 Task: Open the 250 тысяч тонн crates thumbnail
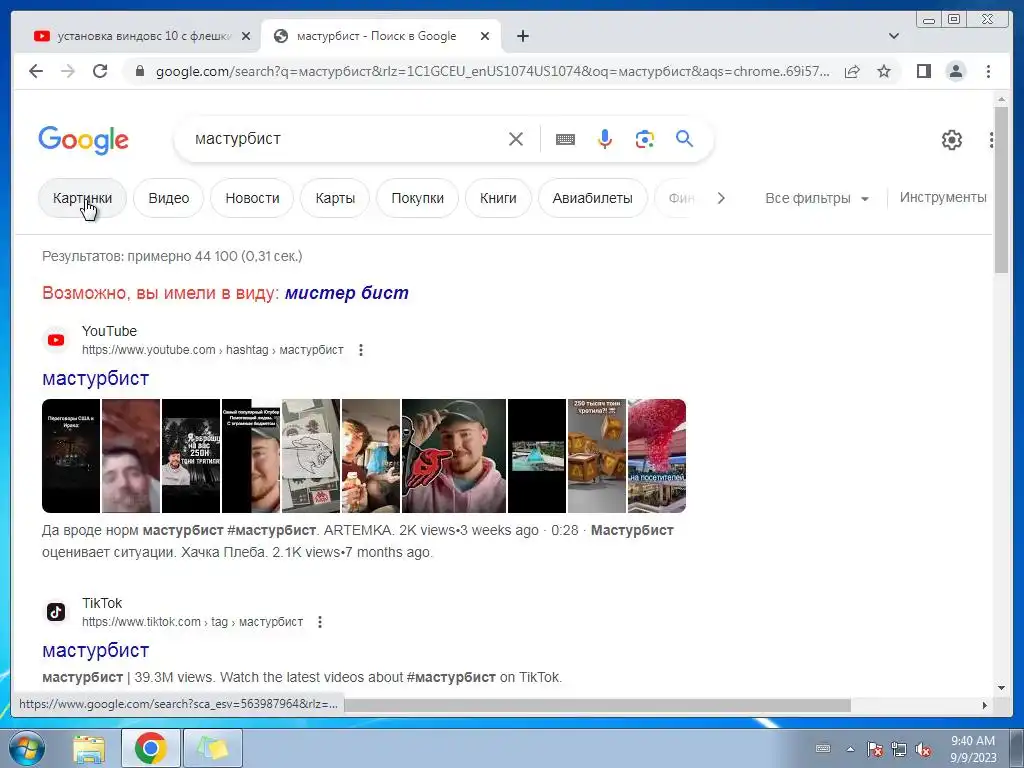click(597, 456)
